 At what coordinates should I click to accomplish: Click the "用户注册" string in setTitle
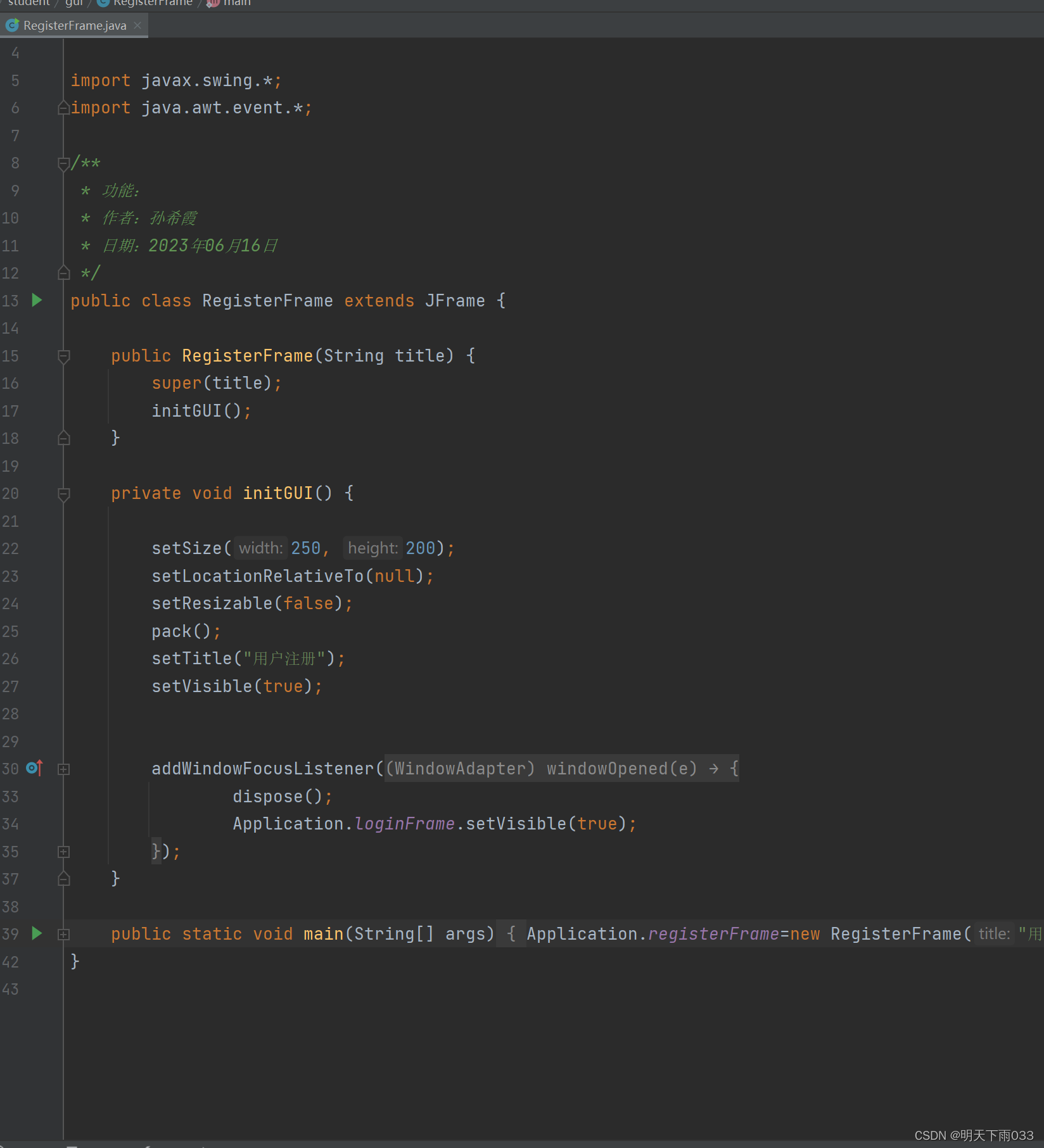tap(284, 659)
